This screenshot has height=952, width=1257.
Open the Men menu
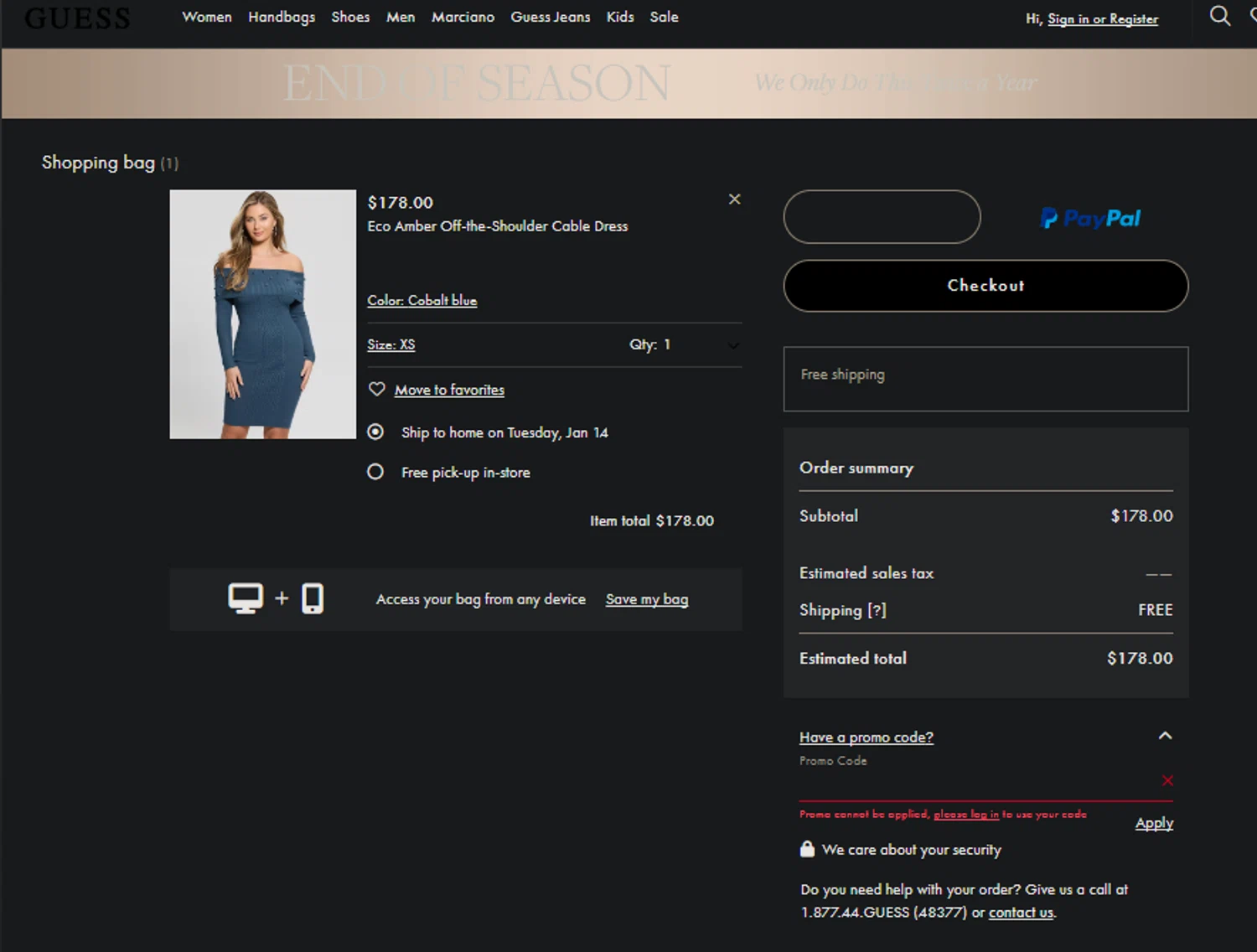(x=401, y=17)
